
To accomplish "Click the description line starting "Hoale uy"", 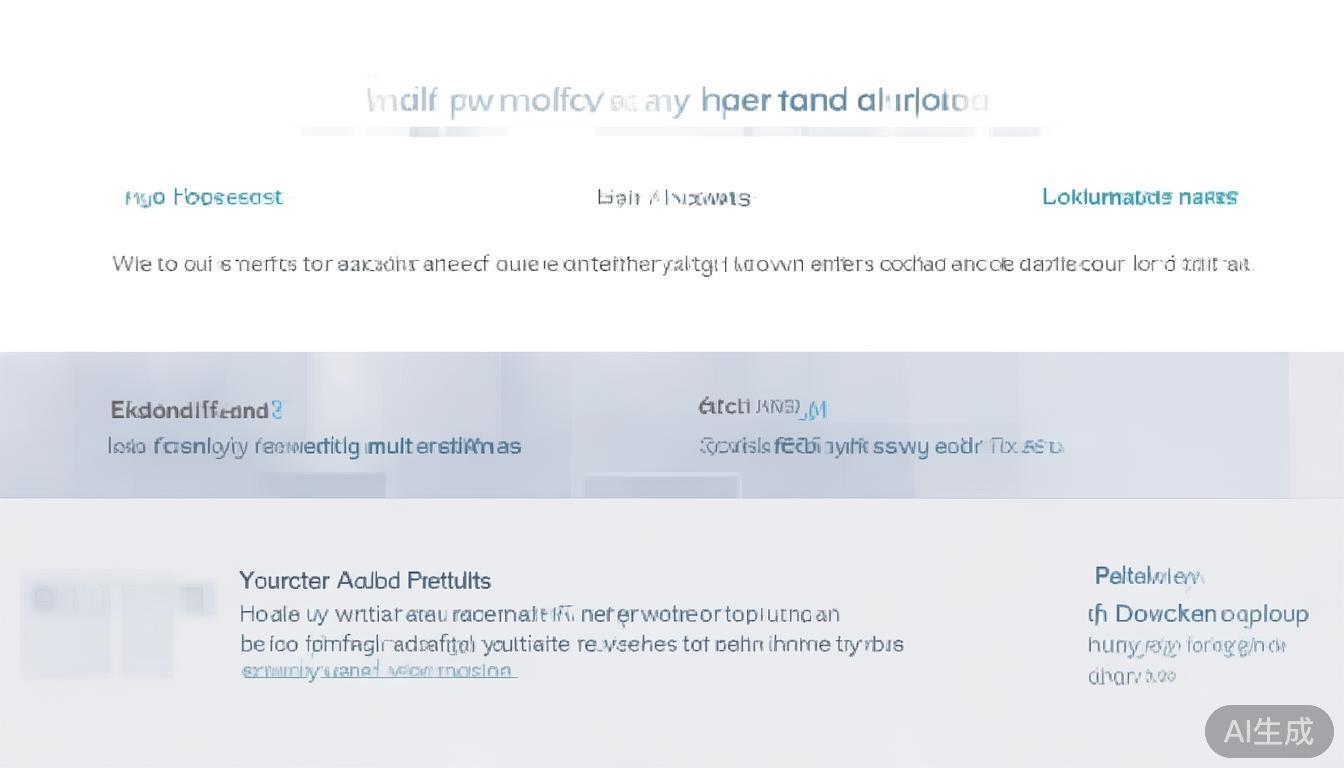I will coord(539,614).
